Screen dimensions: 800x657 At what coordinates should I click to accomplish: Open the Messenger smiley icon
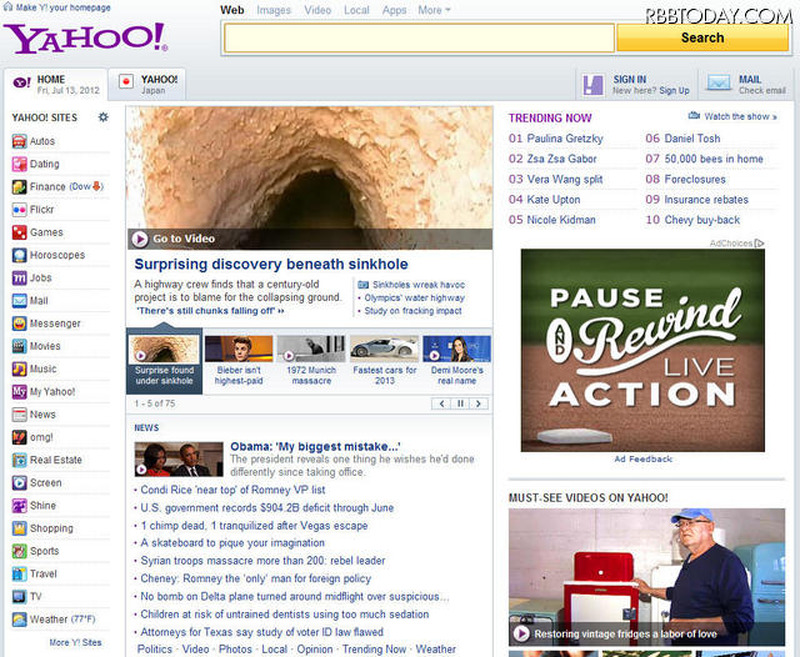click(19, 324)
